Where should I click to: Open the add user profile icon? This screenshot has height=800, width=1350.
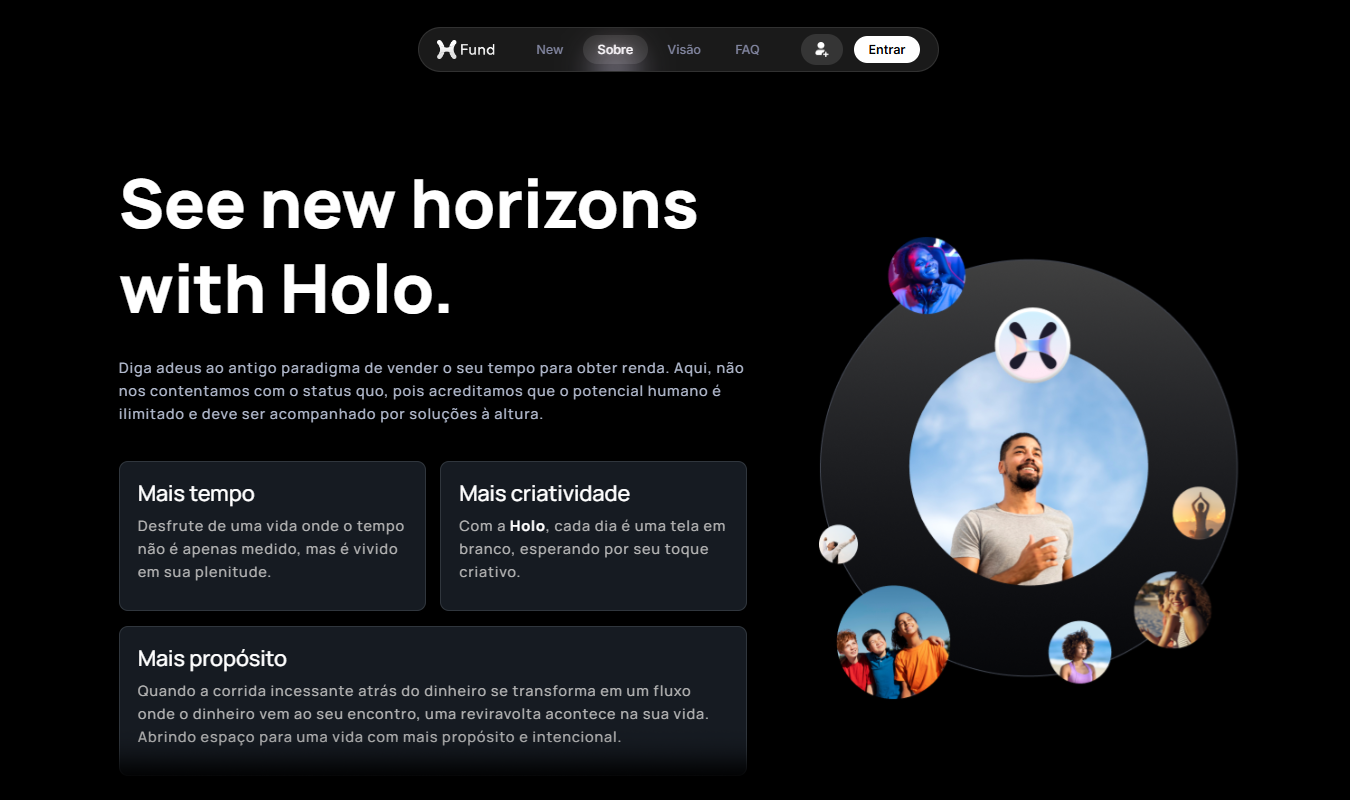822,49
